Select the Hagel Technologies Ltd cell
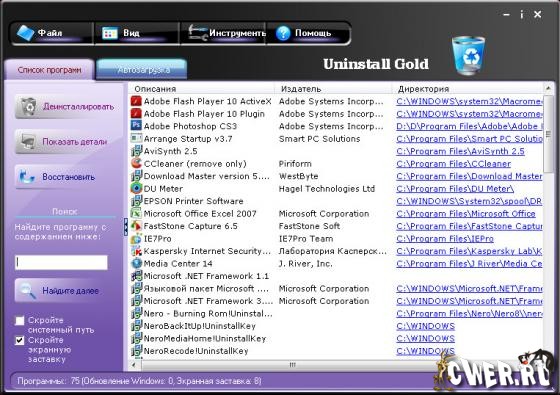The width and height of the screenshot is (560, 395). pos(327,189)
